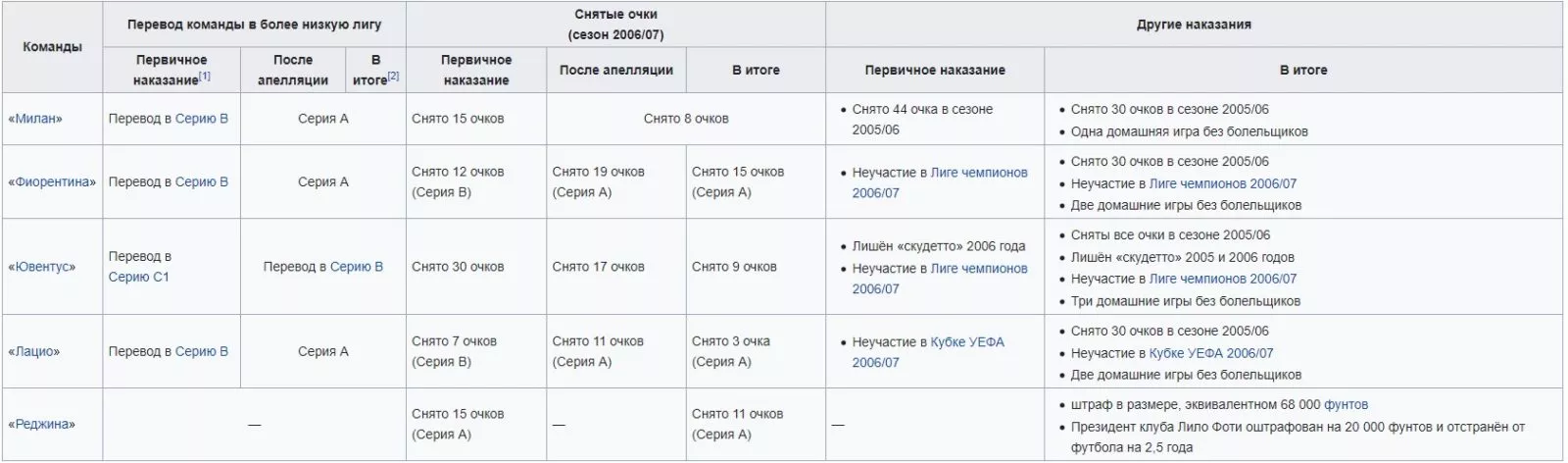Follow the Серию C1 link

click(x=138, y=278)
